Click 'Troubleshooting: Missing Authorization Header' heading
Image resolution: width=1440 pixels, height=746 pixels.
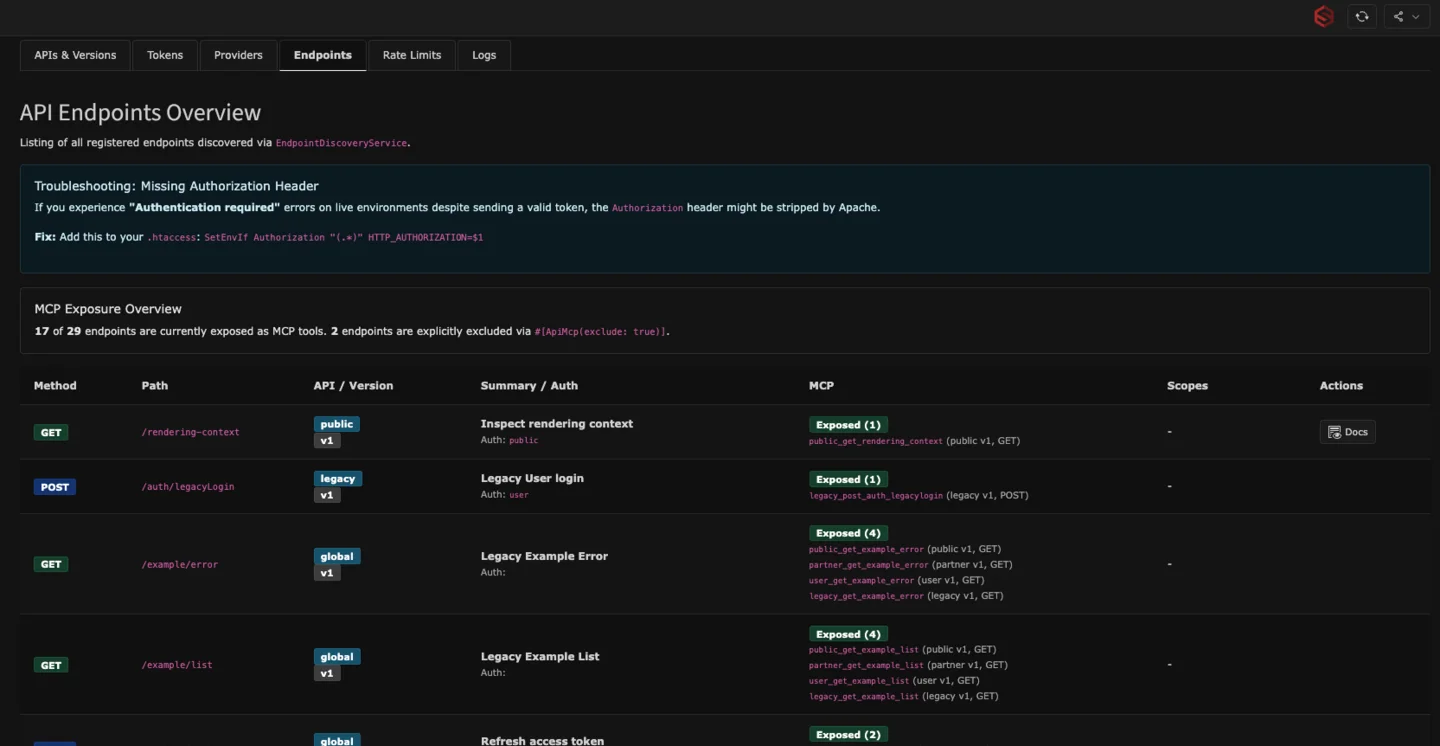tap(176, 186)
